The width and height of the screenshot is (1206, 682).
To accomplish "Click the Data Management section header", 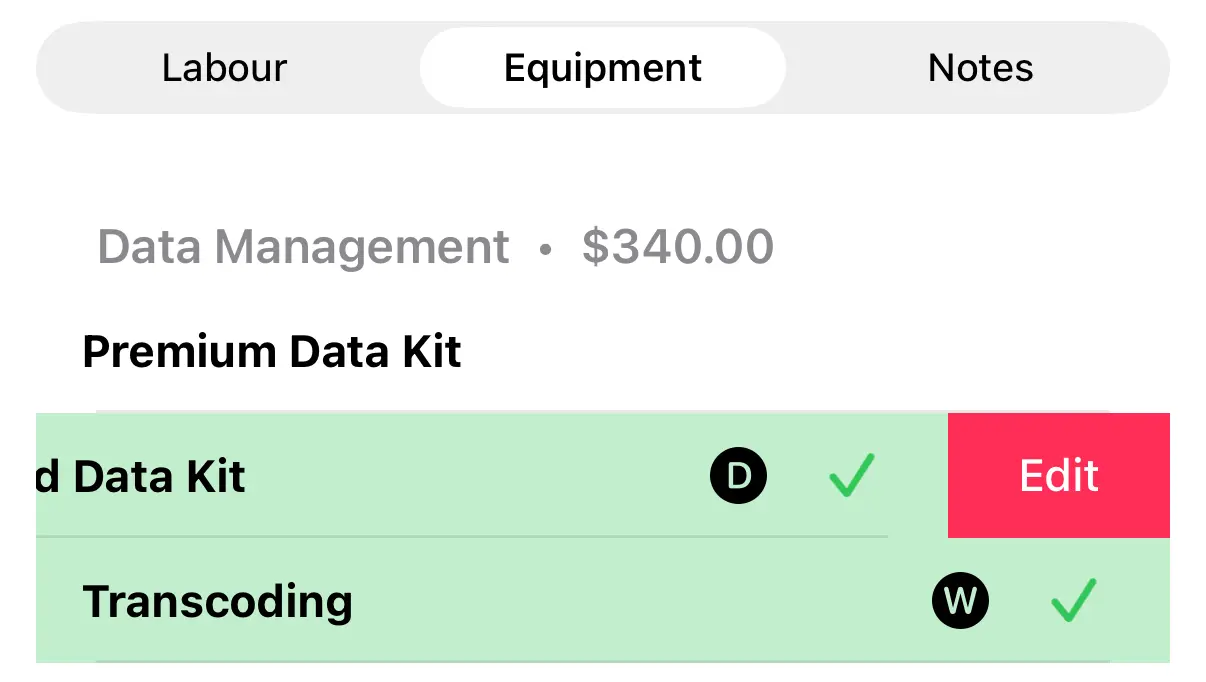I will click(303, 247).
